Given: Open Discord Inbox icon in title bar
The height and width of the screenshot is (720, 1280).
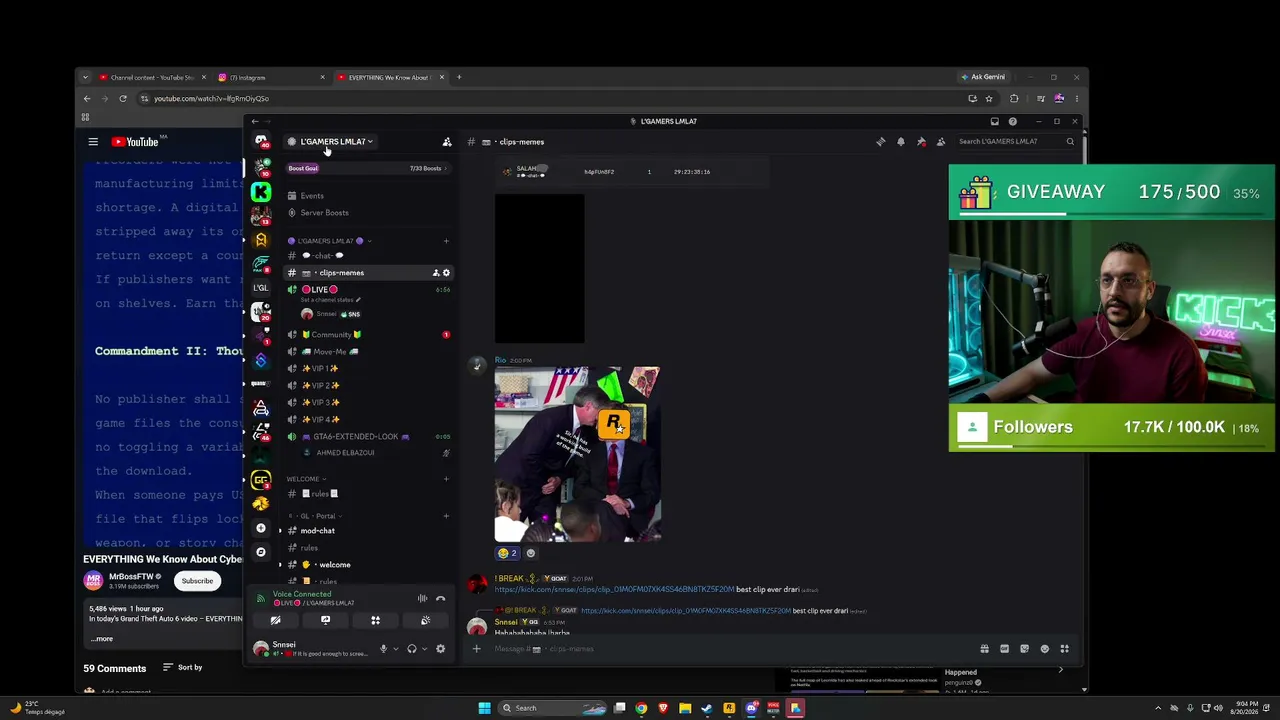Looking at the screenshot, I should coord(994,122).
